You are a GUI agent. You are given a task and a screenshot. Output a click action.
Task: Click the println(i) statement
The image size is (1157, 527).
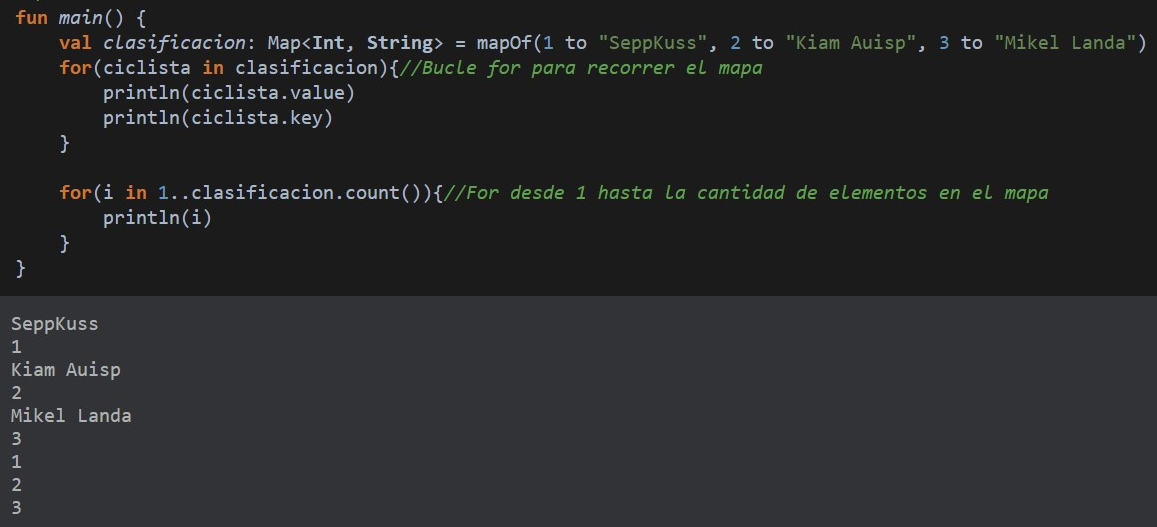tap(158, 217)
